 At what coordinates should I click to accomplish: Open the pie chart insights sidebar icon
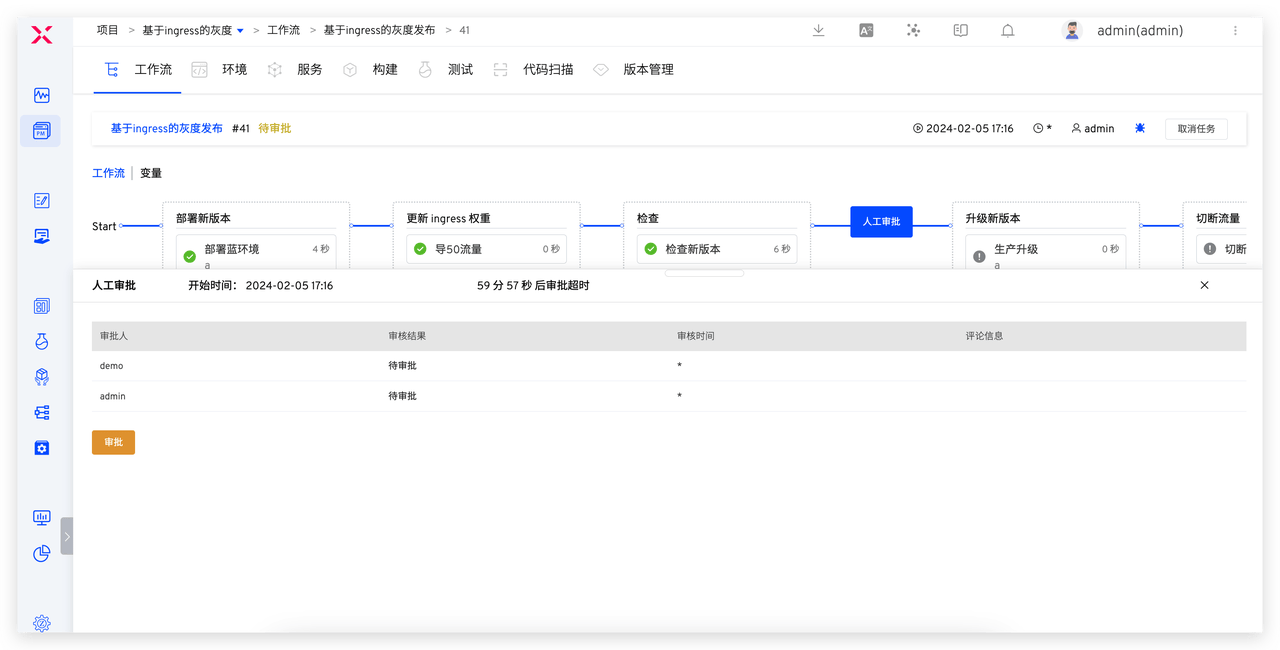(x=41, y=554)
